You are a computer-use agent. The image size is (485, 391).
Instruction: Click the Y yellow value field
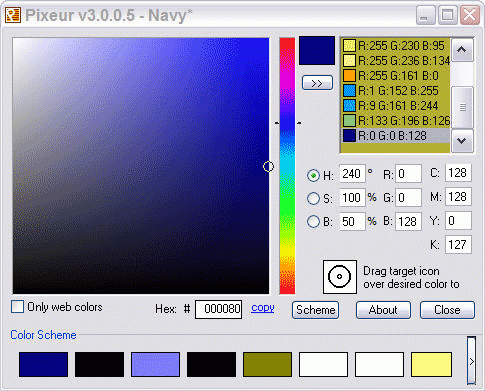[458, 221]
